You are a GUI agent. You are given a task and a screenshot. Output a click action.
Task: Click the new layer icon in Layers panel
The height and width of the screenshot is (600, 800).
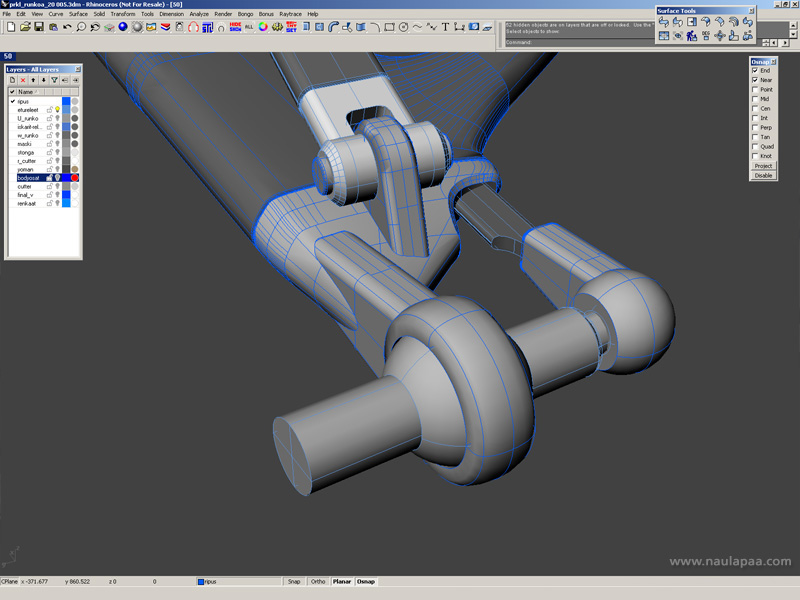[12, 80]
